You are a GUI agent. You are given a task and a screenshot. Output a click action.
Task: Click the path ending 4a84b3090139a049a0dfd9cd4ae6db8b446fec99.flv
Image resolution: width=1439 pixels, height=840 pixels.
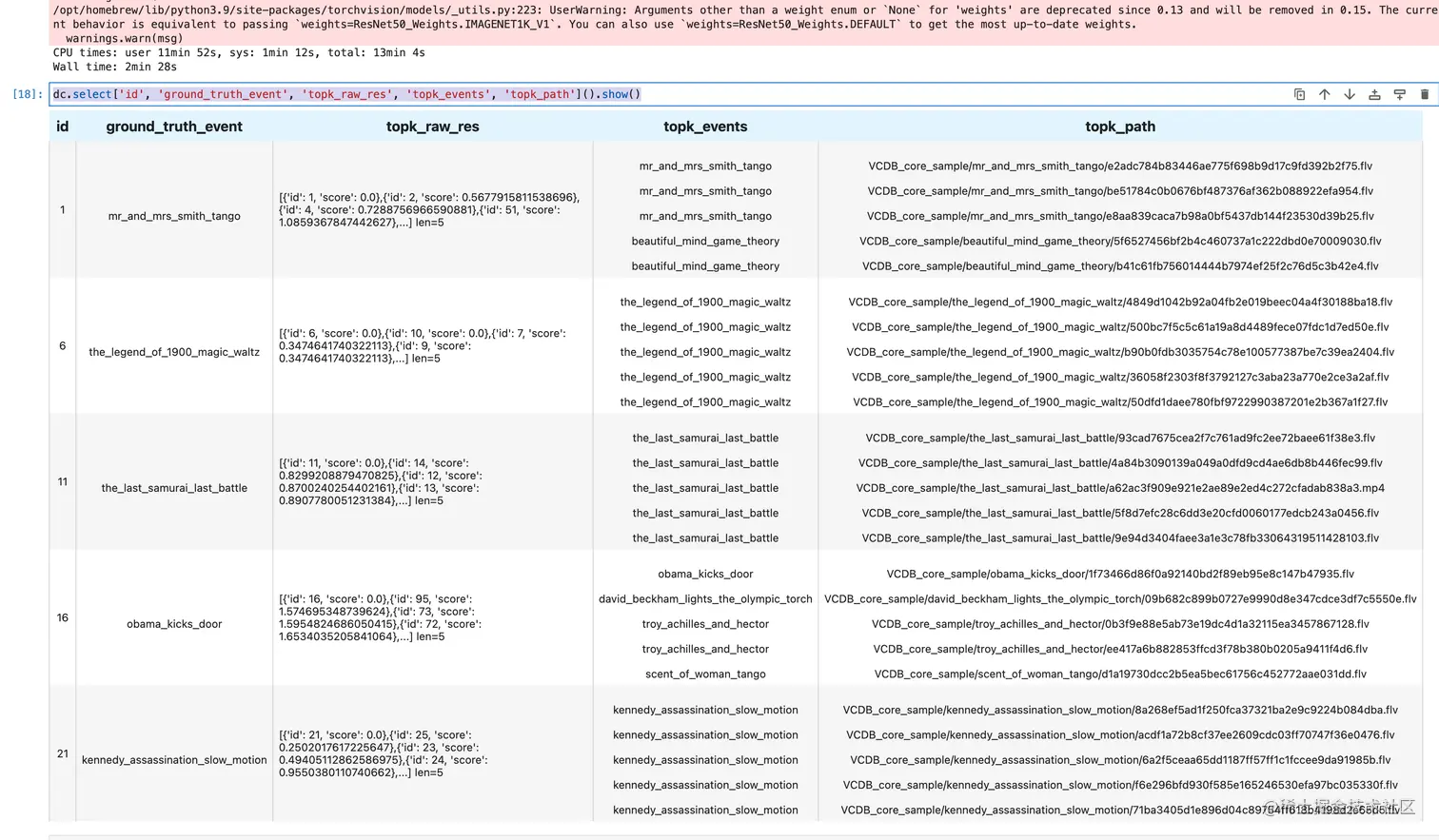click(1120, 463)
